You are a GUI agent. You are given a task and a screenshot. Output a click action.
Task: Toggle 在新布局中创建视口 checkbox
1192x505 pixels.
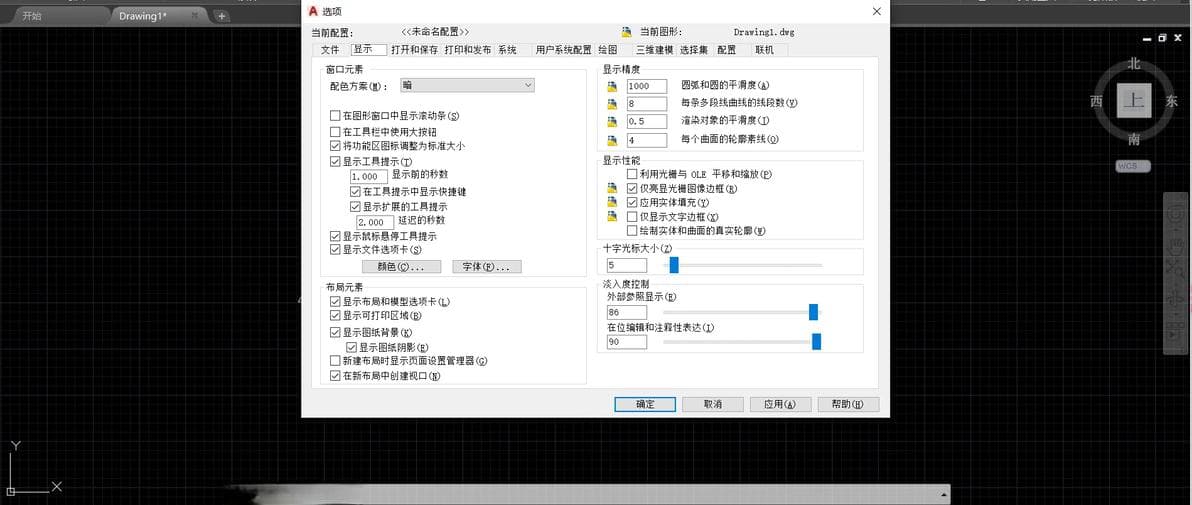point(335,376)
